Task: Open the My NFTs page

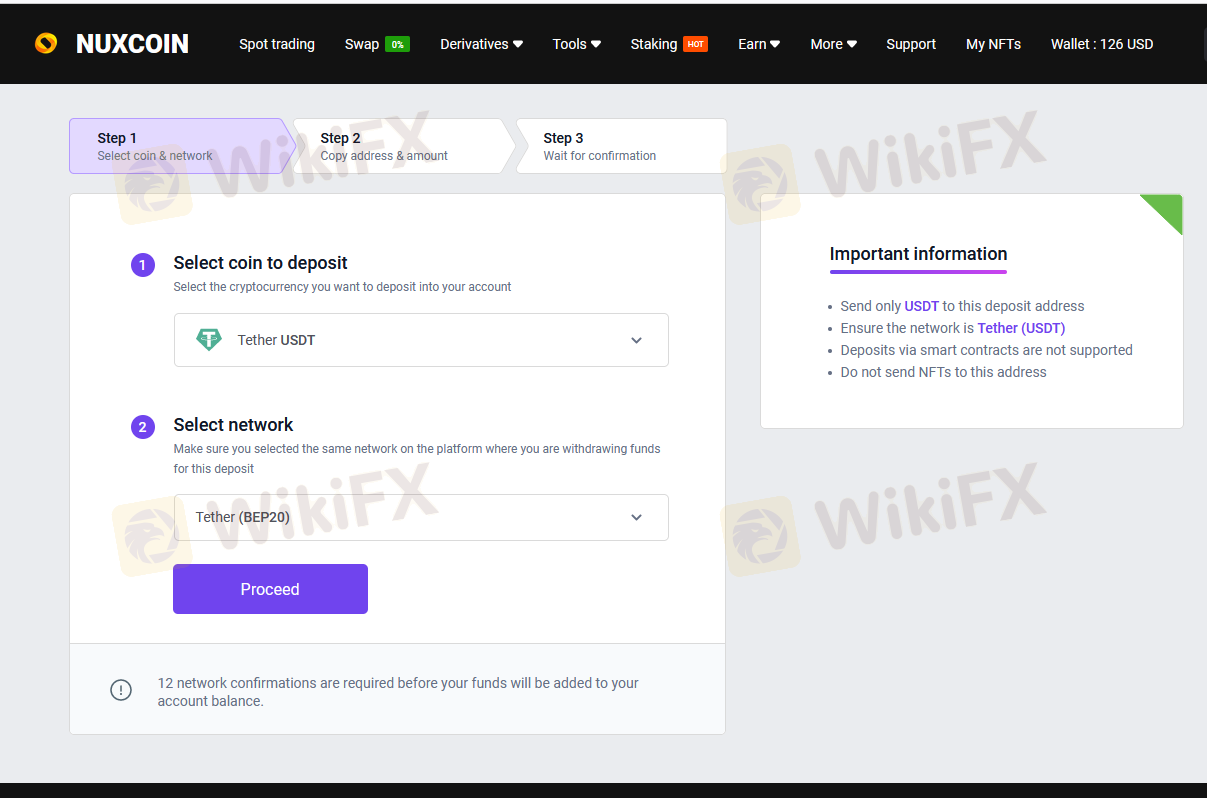Action: pos(993,44)
